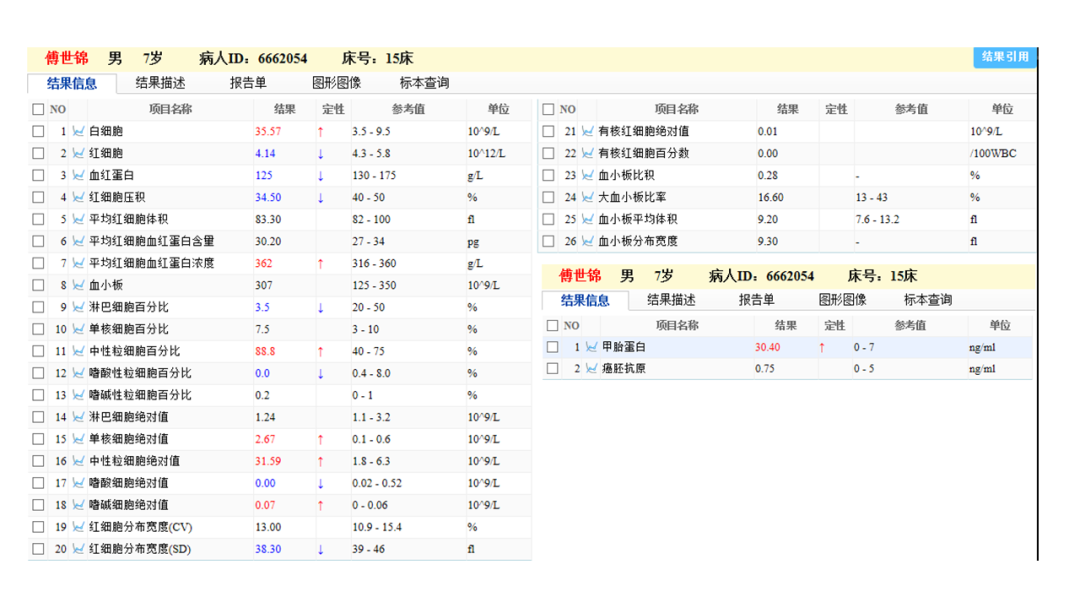Click the chart icon for 血小板比积

pos(588,175)
